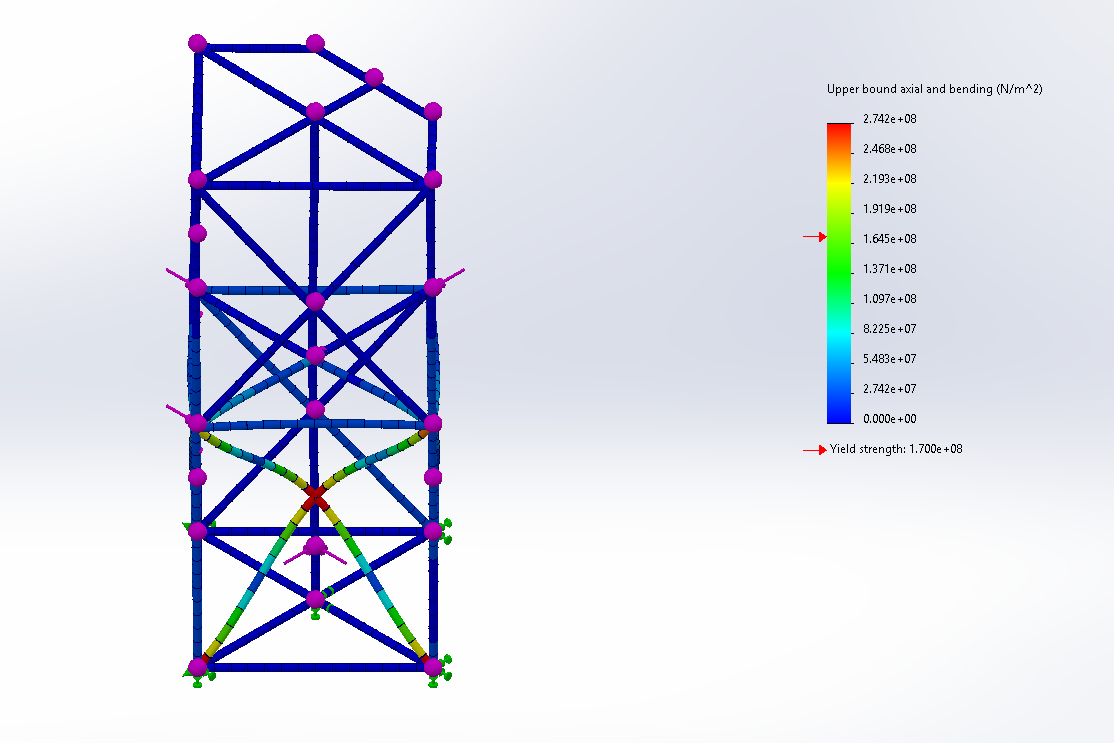Select the magenta load arrow at upper-left joint

tap(176, 275)
